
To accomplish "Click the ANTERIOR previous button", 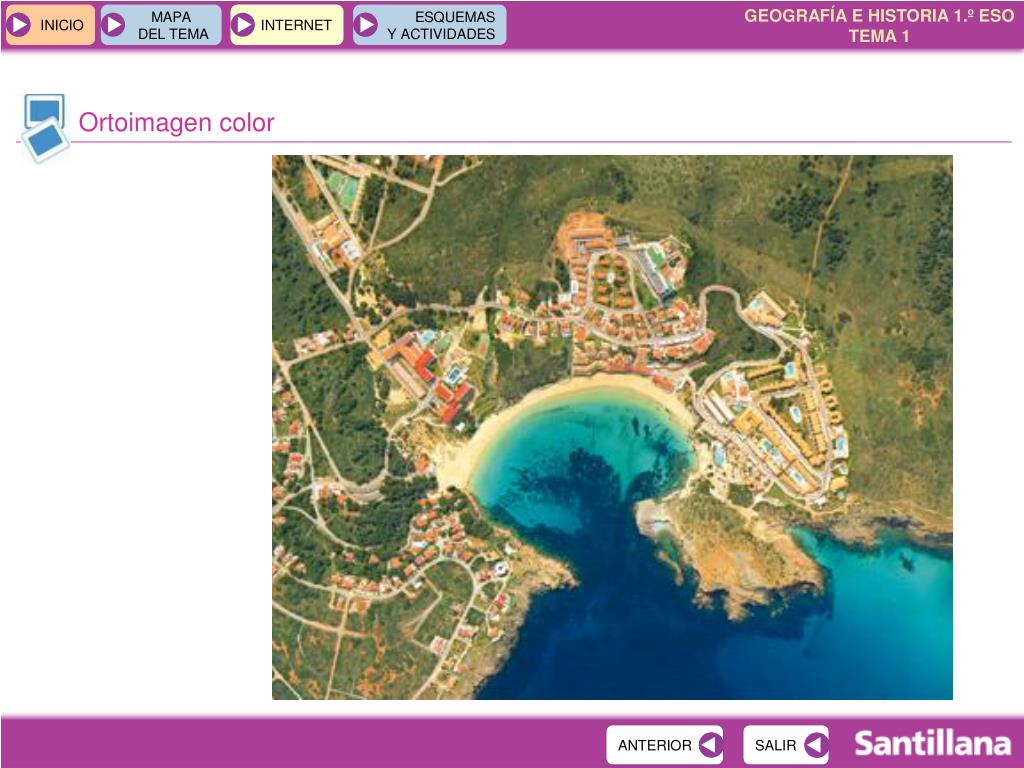I will (664, 744).
